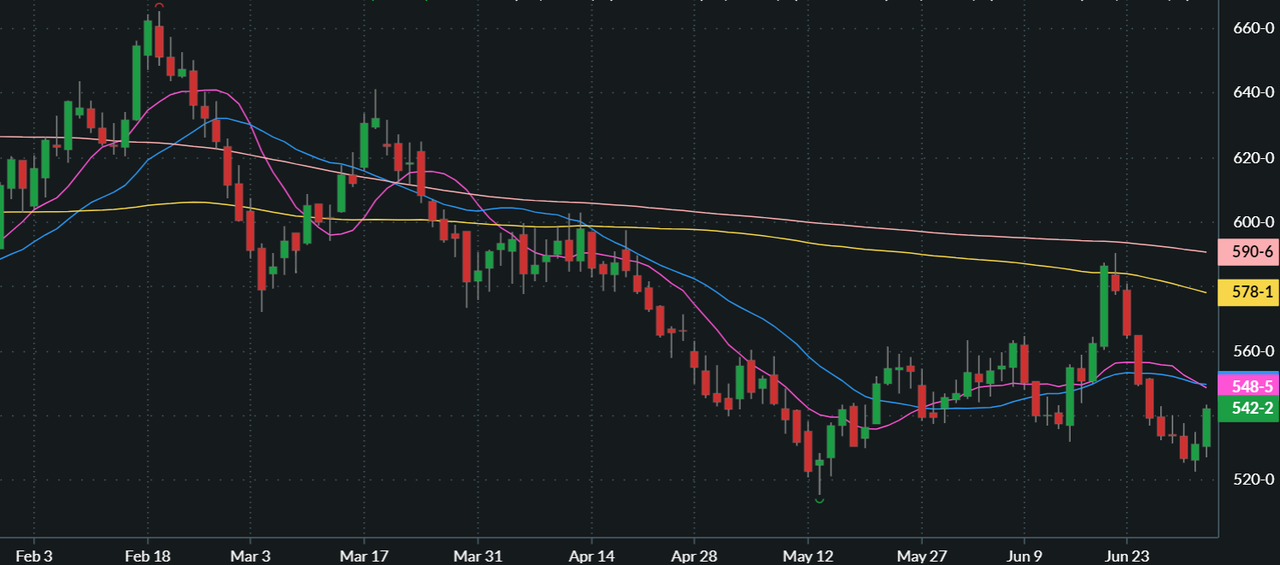
Task: Click the yellow 578-1 moving average price tag
Action: coord(1250,293)
